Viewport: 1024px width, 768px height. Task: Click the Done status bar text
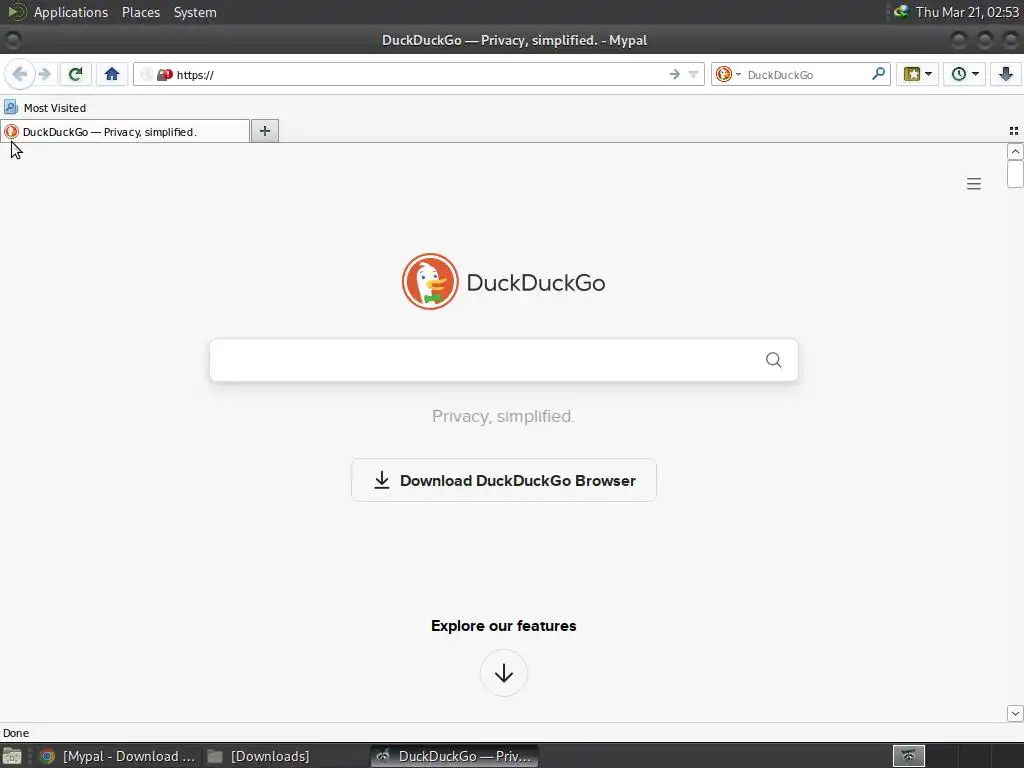(x=16, y=733)
